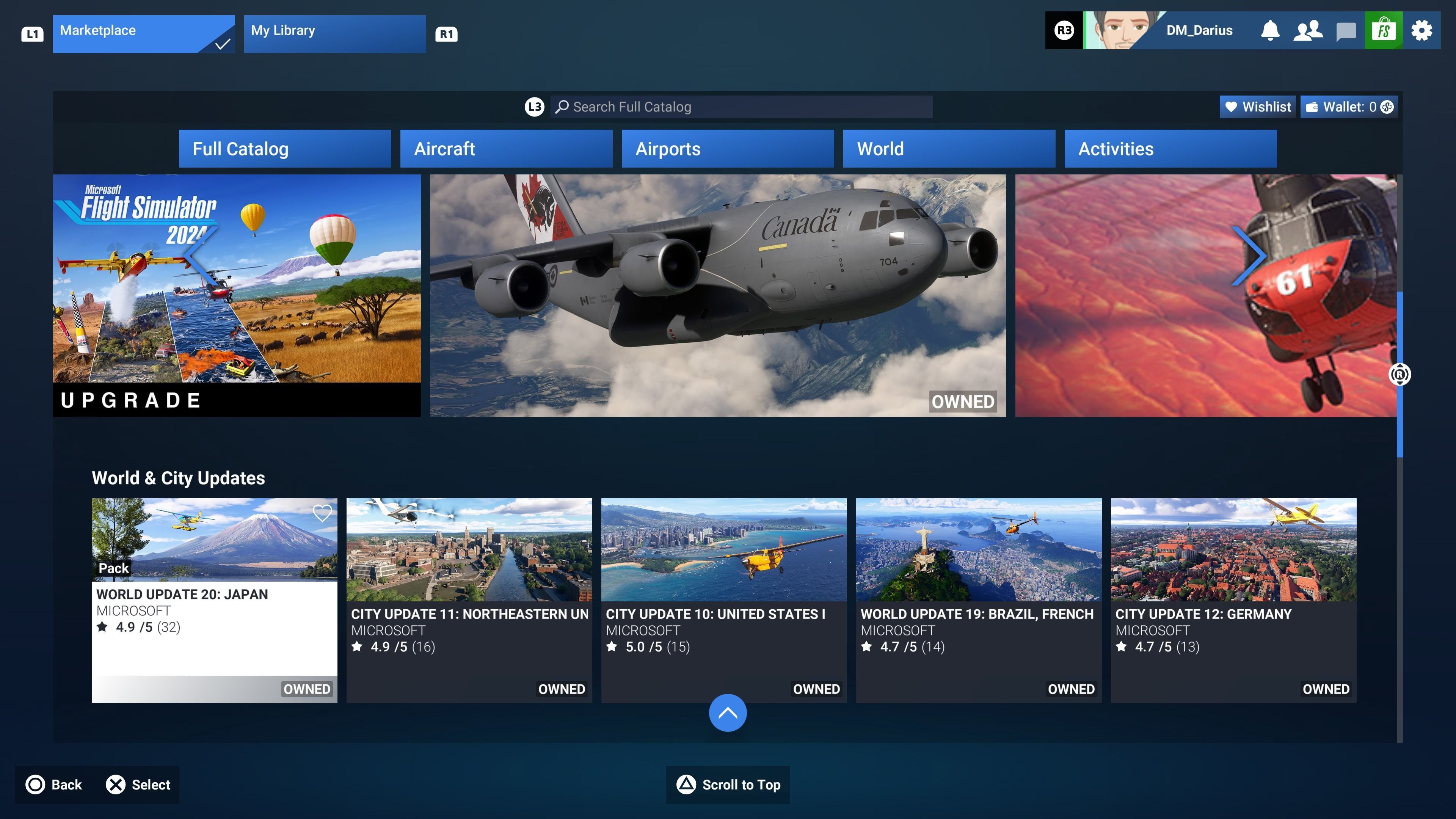Open the Aircraft category
Viewport: 1456px width, 819px height.
[506, 149]
